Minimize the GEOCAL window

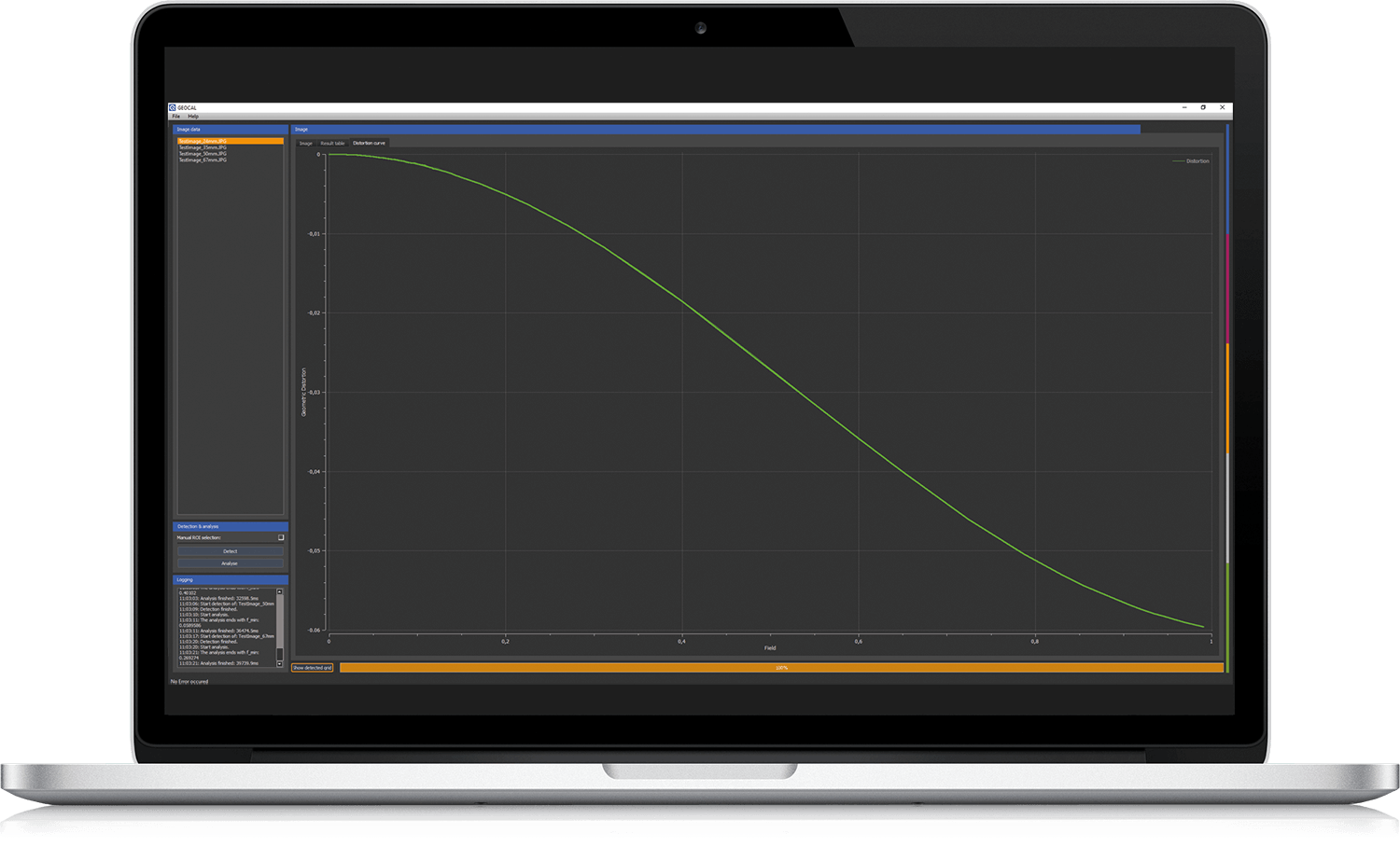[1184, 107]
